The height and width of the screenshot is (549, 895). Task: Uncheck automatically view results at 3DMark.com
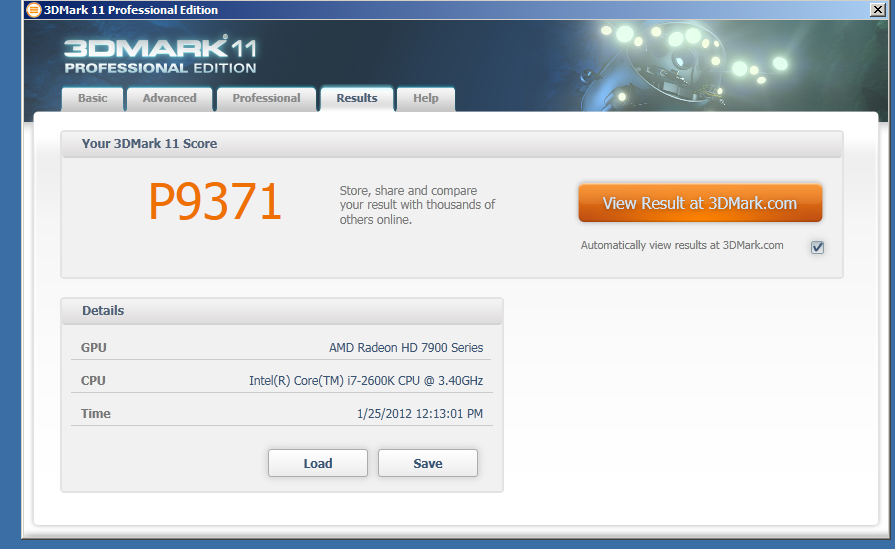coord(817,247)
